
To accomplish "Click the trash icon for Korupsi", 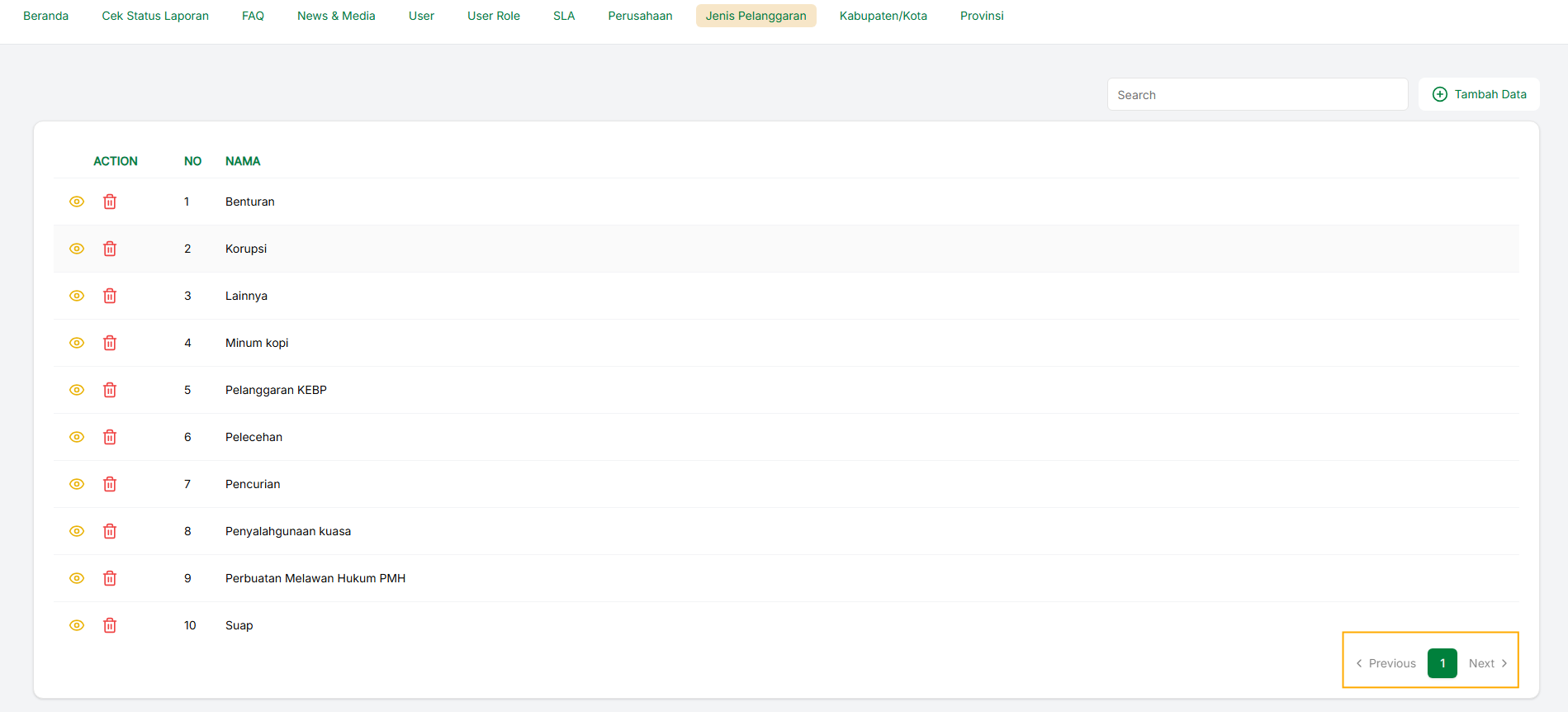I will 110,249.
